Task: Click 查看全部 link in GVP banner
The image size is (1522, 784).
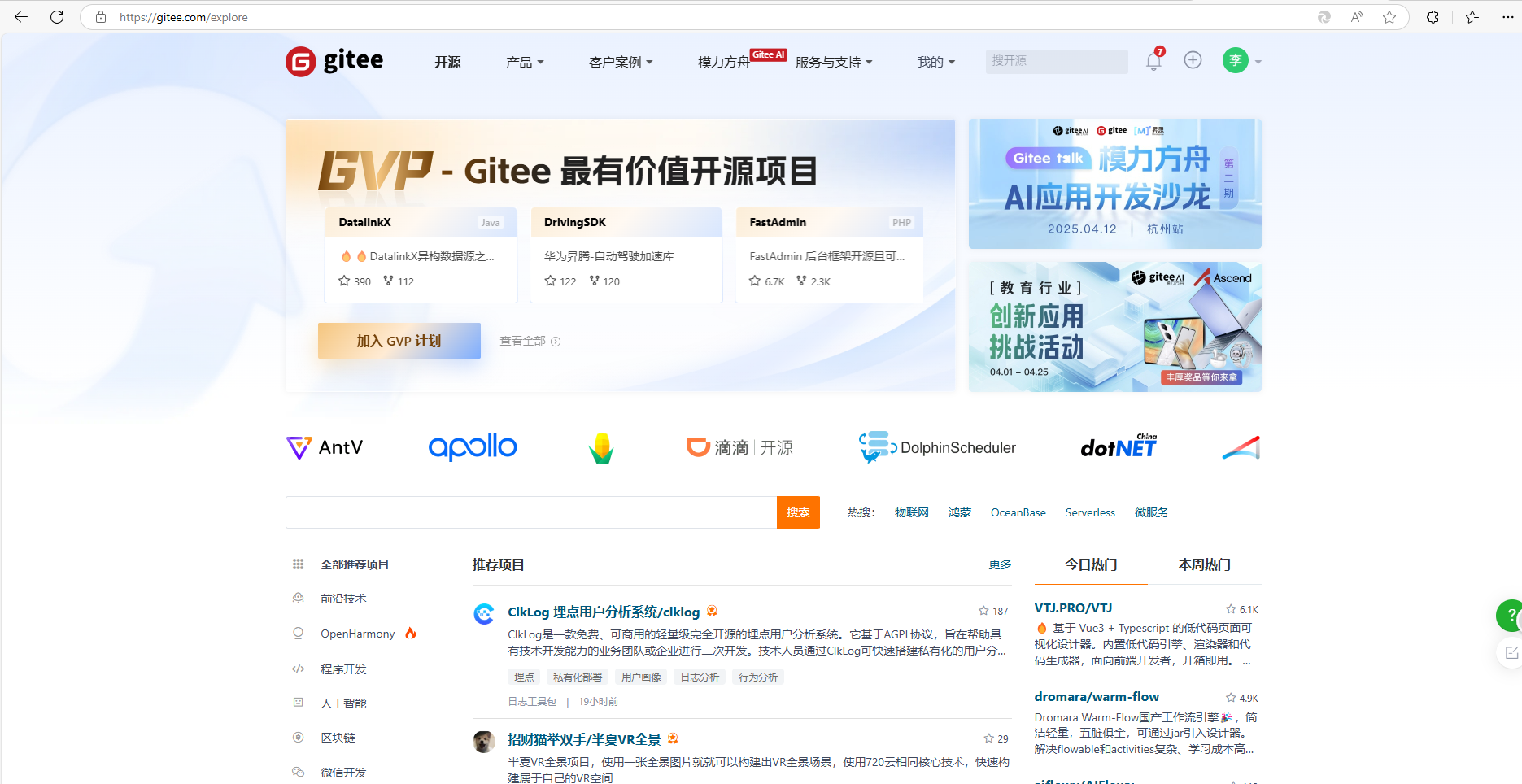Action: (530, 341)
